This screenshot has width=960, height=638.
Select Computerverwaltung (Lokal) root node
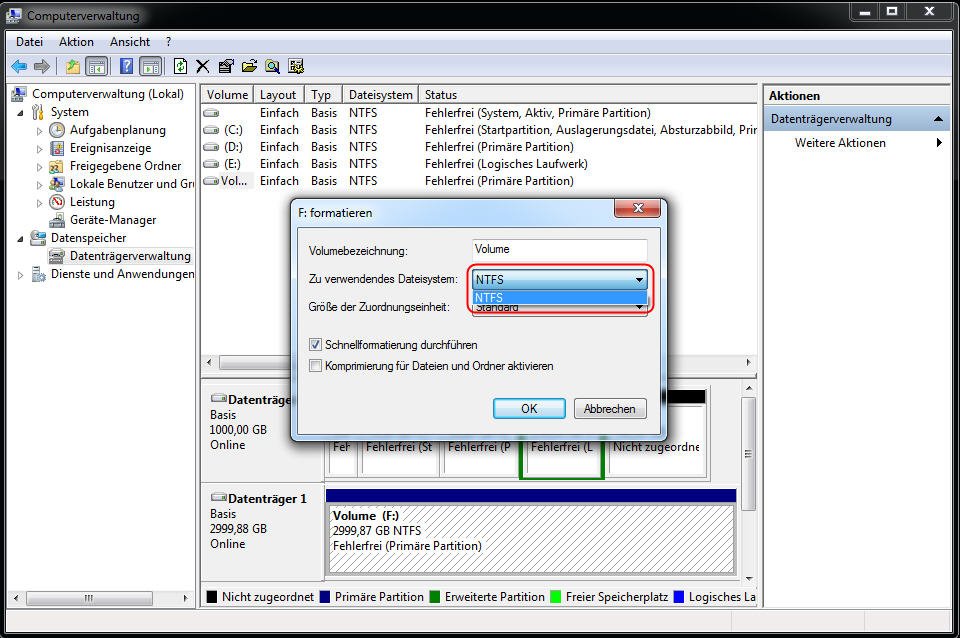(x=108, y=94)
